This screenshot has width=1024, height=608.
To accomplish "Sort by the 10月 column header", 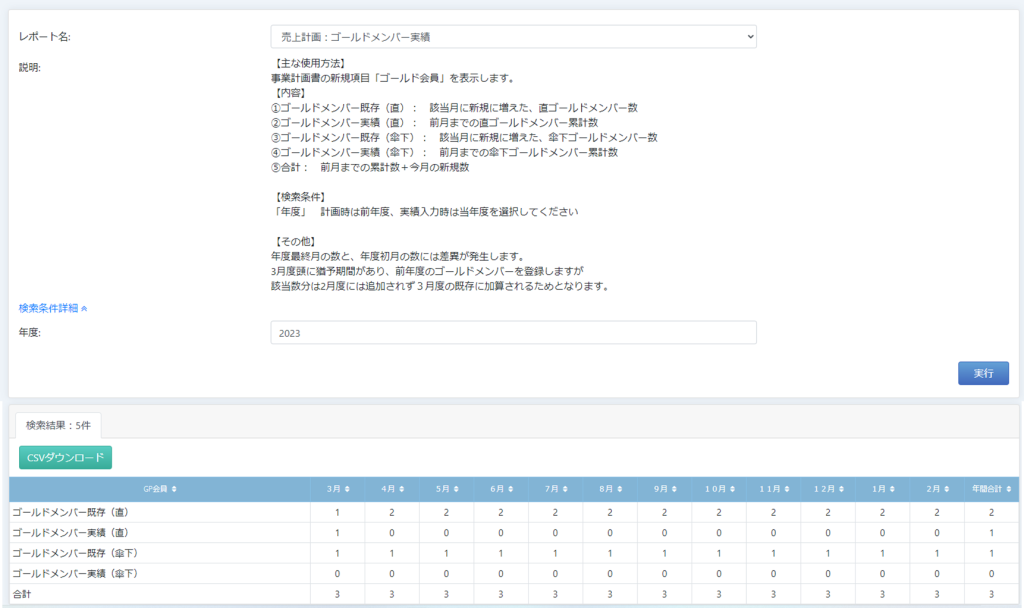I will (719, 489).
